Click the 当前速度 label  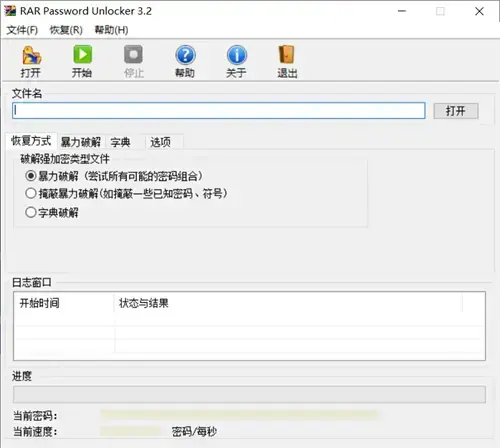(35, 432)
